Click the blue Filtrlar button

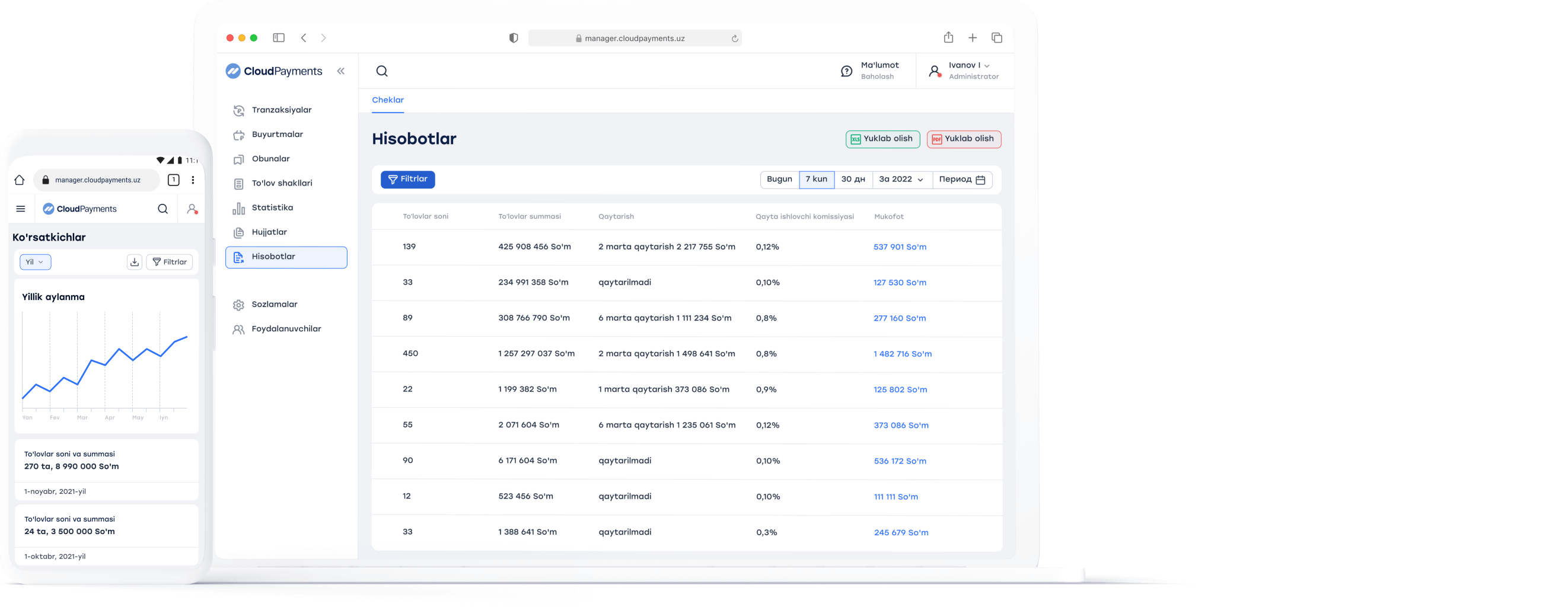click(x=408, y=180)
